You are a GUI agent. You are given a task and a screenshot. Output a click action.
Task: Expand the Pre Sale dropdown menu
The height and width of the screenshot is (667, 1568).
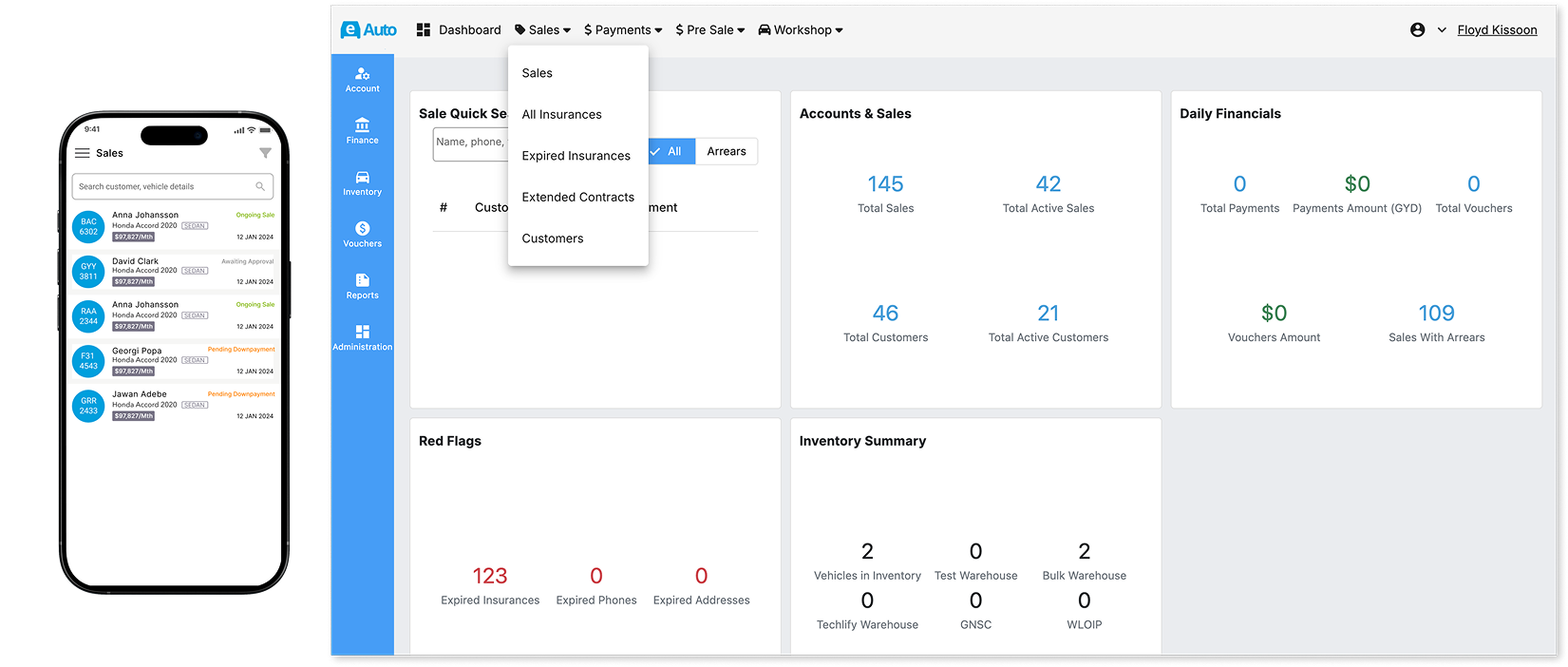click(x=710, y=29)
